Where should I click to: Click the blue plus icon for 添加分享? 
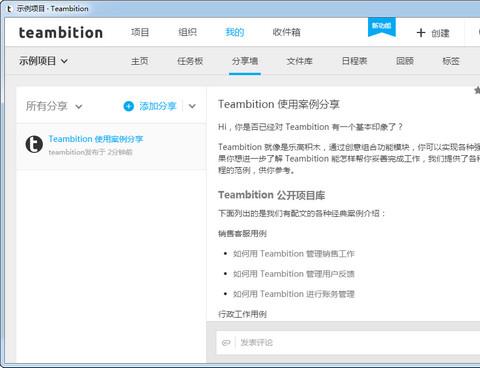(x=129, y=106)
